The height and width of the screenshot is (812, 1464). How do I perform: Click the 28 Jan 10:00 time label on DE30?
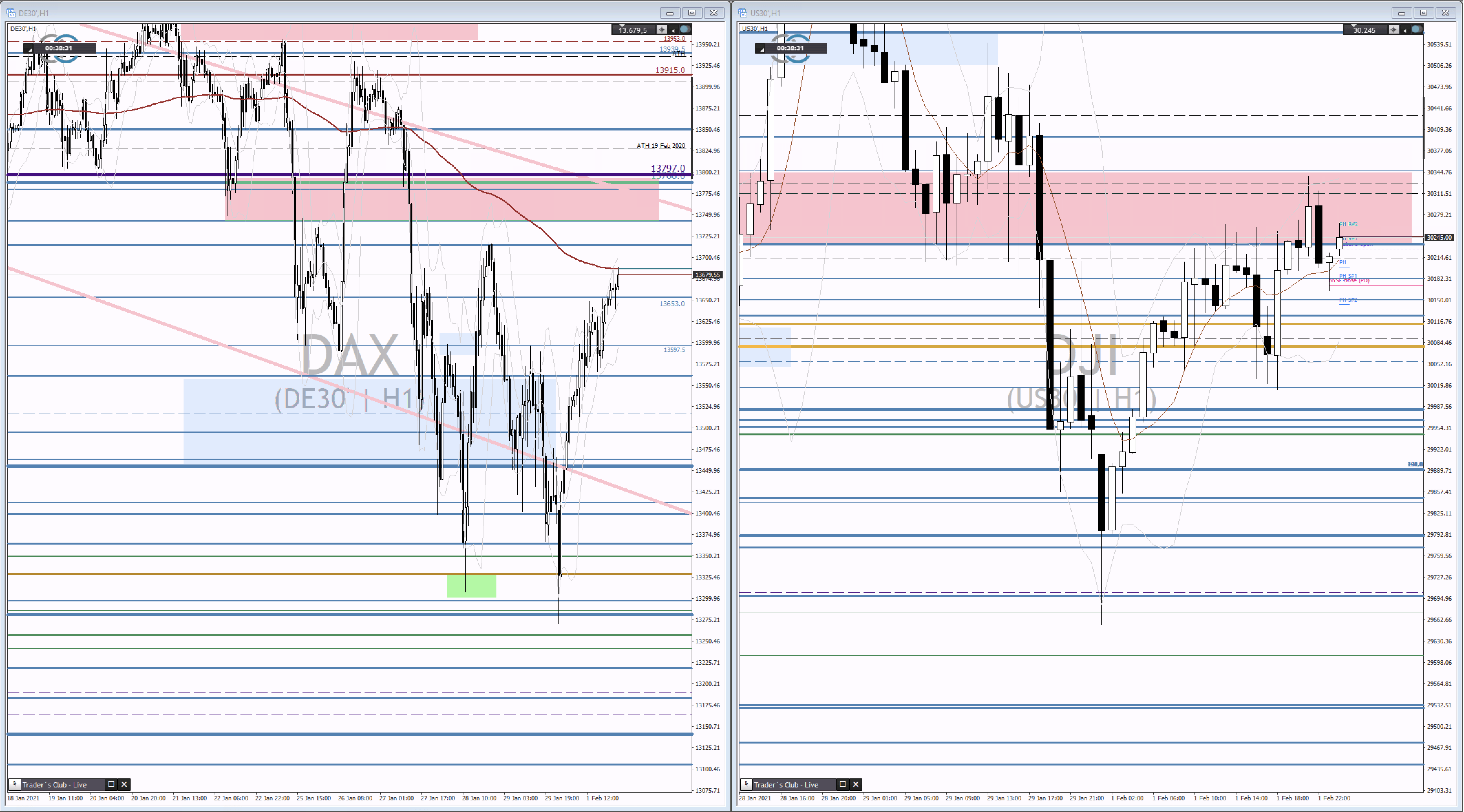pyautogui.click(x=479, y=798)
